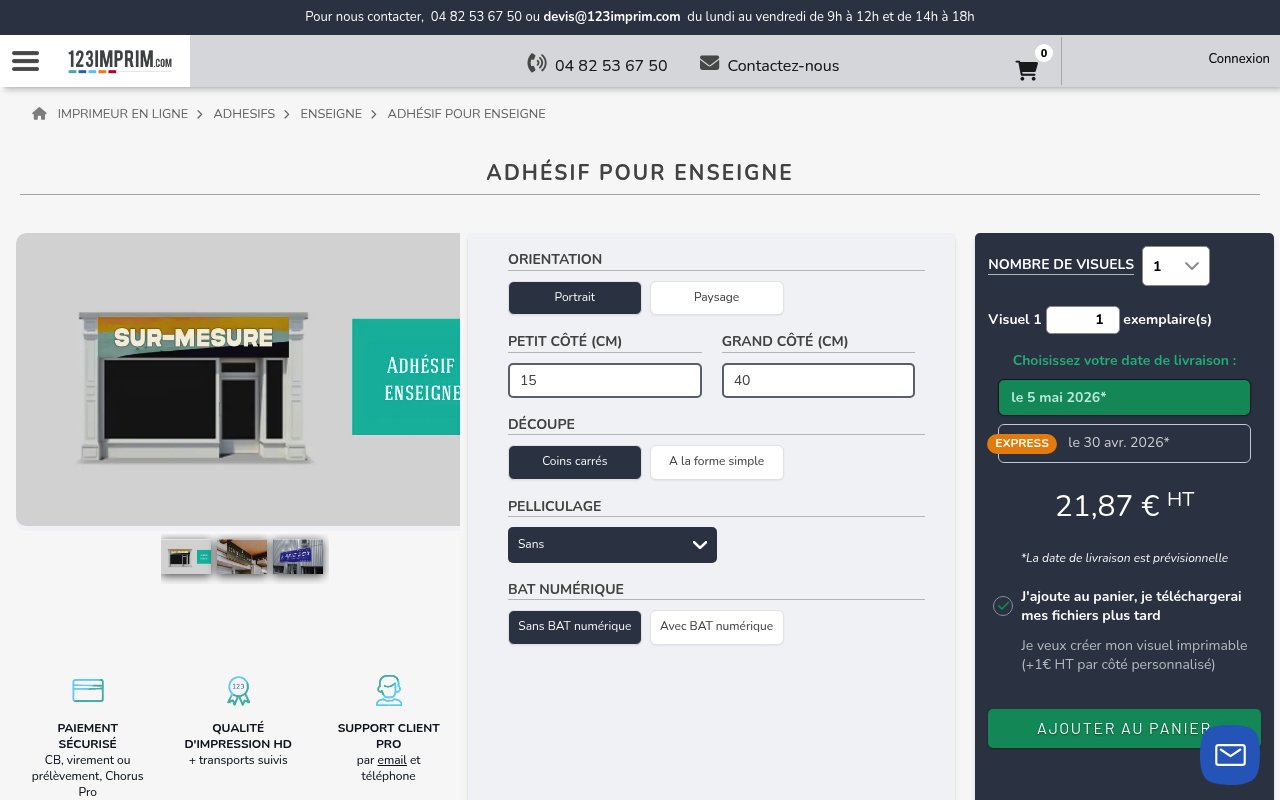Viewport: 1280px width, 800px height.
Task: Open ENSEIGNE from the breadcrumb trail
Action: click(331, 113)
